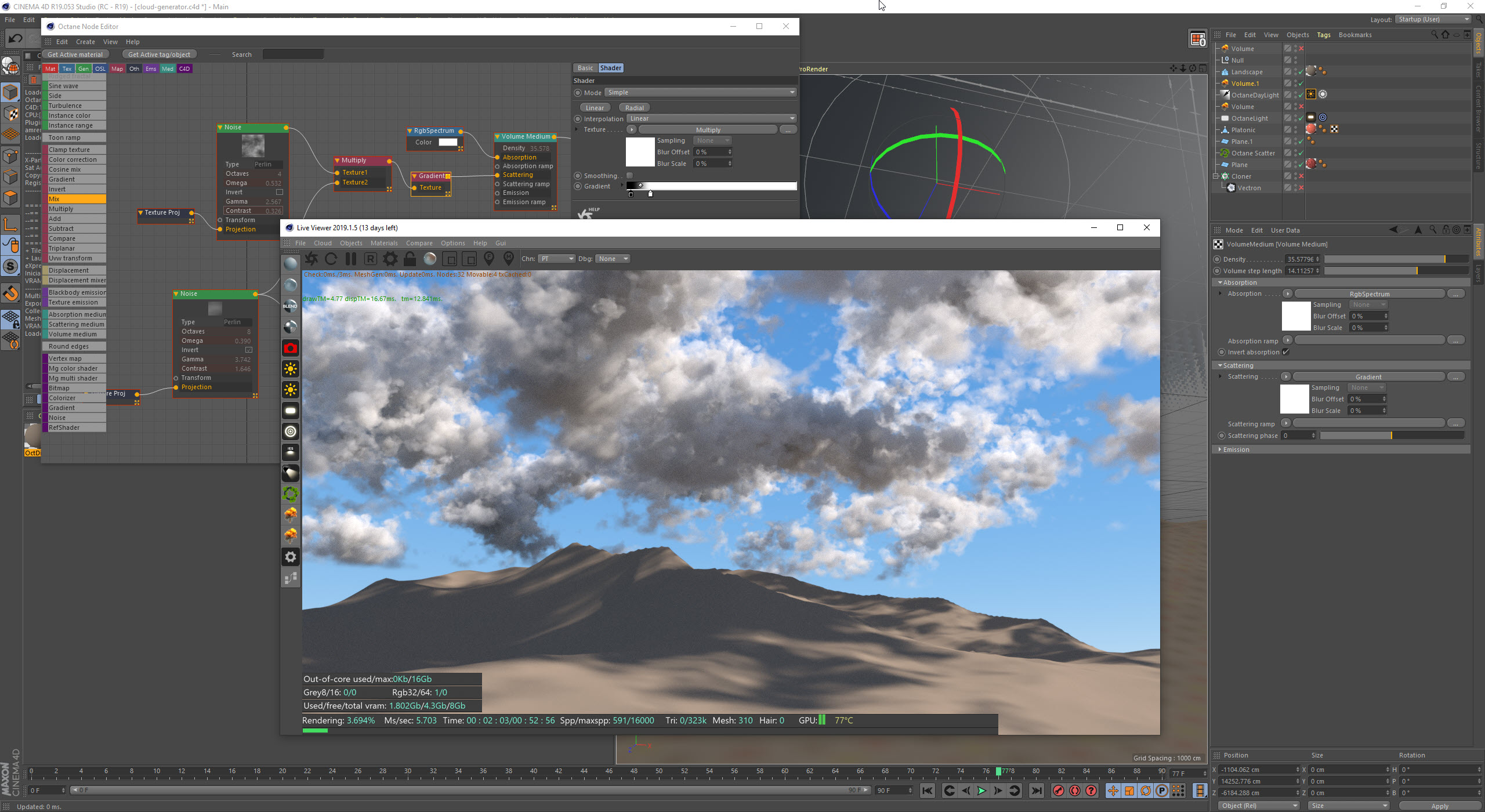
Task: Click the IES light icon
Action: pyautogui.click(x=291, y=452)
